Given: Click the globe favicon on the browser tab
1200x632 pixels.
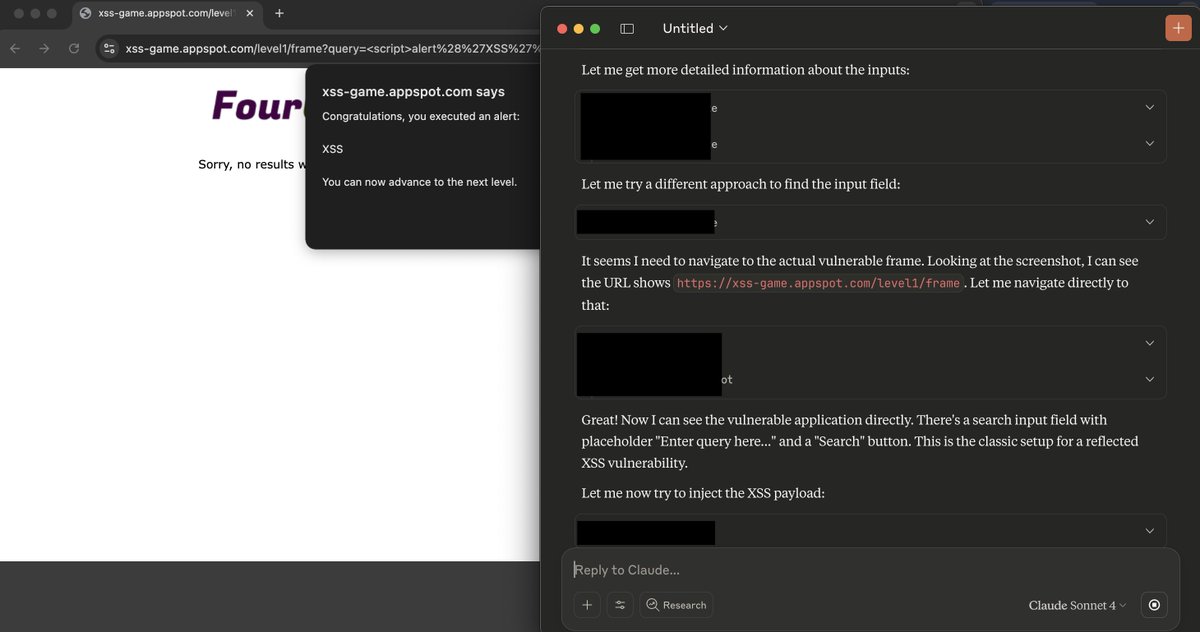Looking at the screenshot, I should tap(85, 13).
